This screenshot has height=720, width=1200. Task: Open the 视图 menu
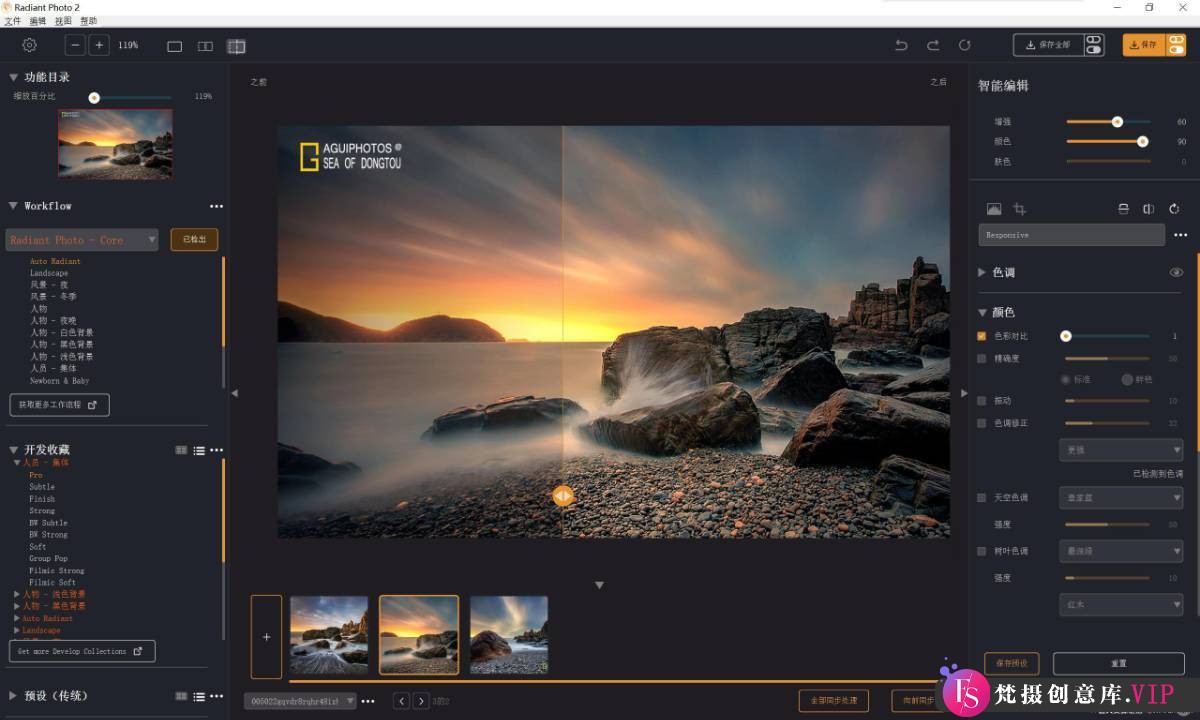point(63,21)
